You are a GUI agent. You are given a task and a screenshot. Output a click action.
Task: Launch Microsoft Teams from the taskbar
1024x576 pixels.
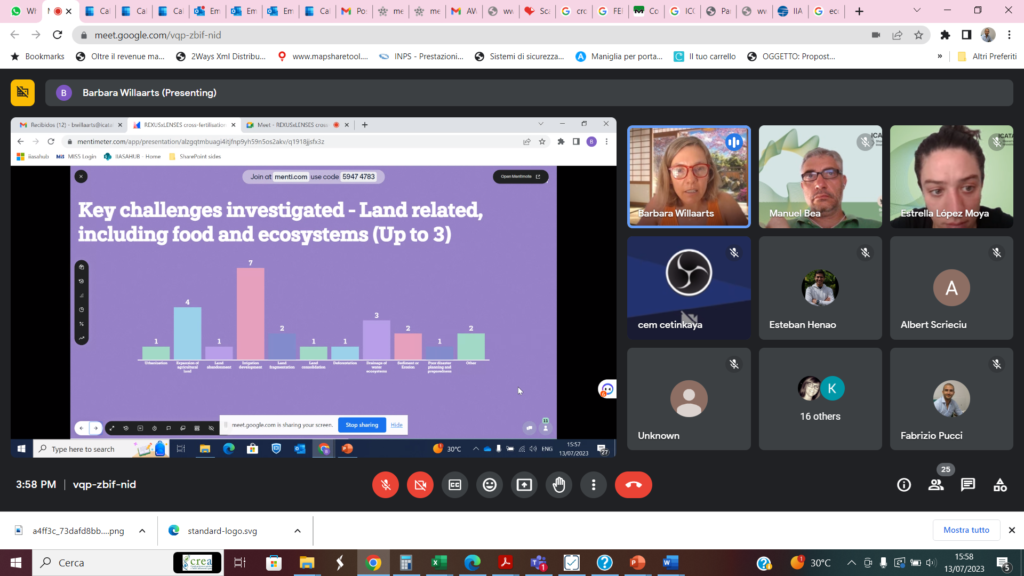[x=539, y=562]
